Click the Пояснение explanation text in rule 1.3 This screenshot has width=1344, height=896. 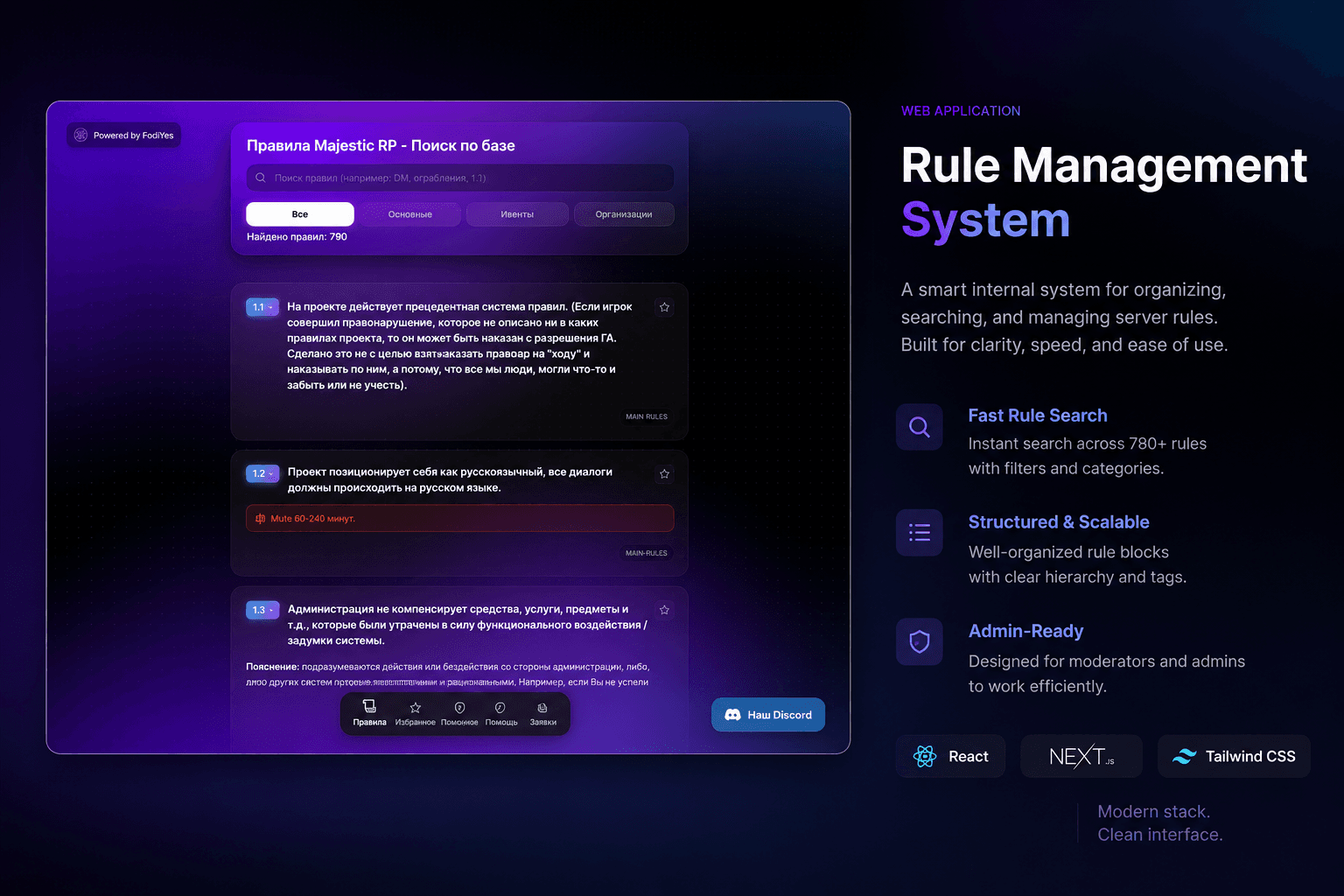(447, 674)
